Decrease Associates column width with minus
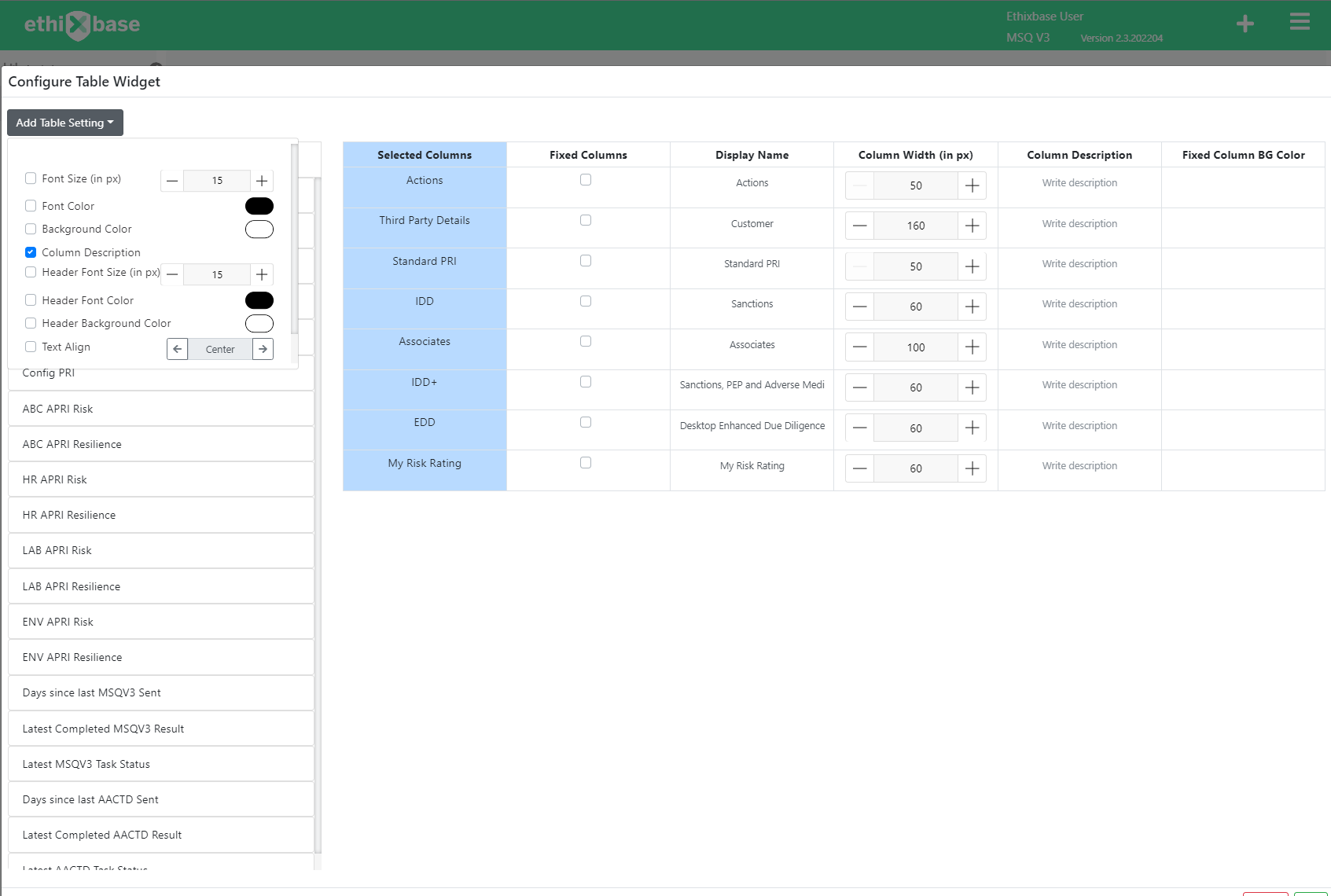Screen dimensions: 1331x896 pyautogui.click(x=860, y=347)
